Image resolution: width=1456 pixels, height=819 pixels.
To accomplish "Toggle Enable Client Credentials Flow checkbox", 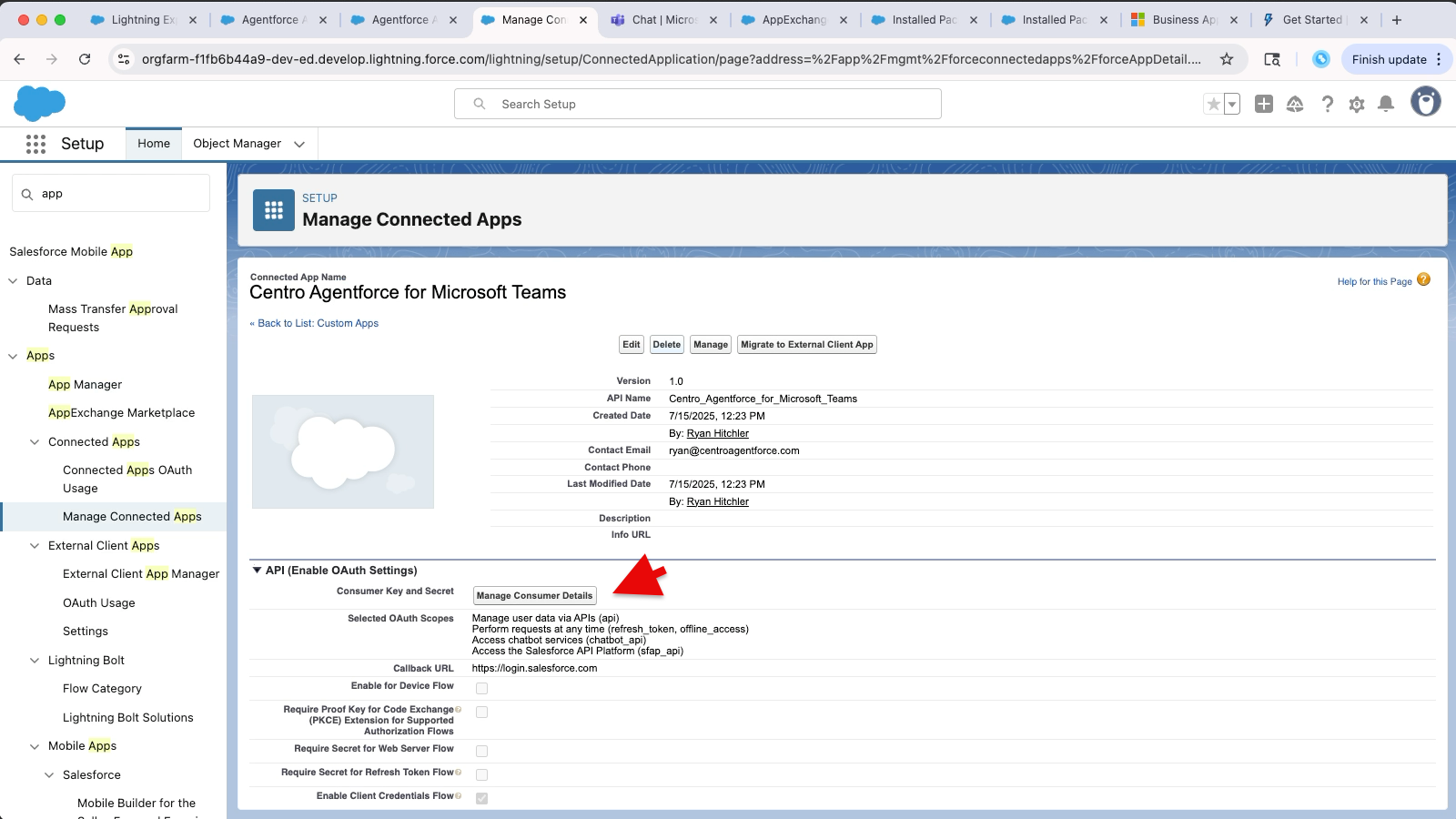I will 481,798.
